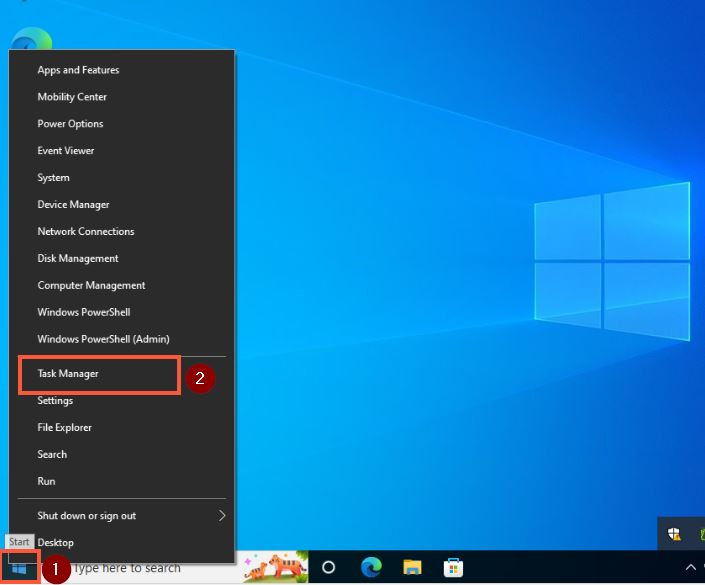
Task: Launch Microsoft Edge from the taskbar
Action: 371,567
